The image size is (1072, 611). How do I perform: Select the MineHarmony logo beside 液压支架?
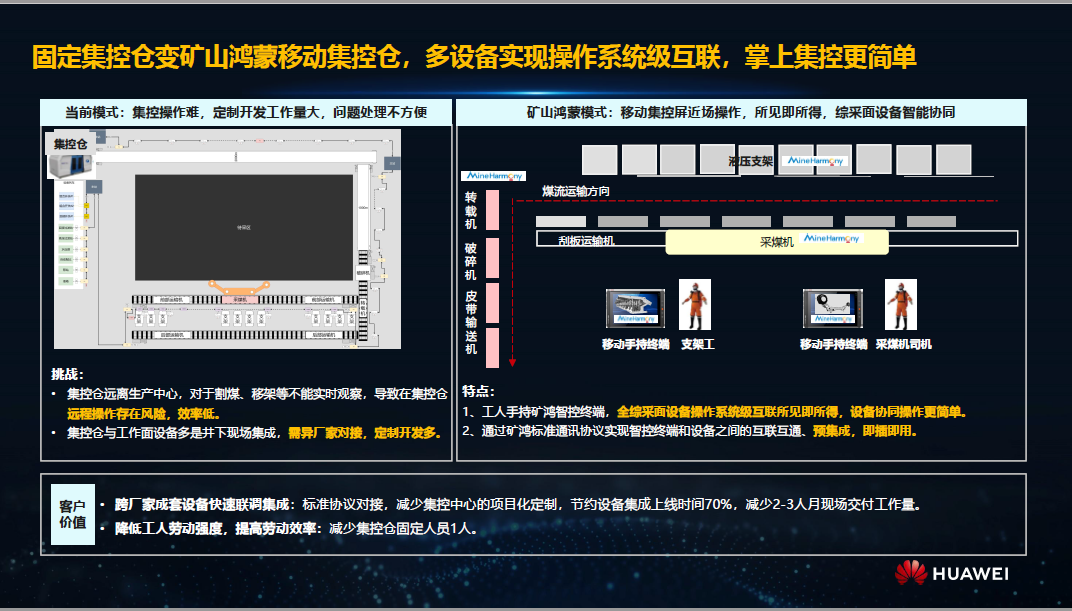816,161
